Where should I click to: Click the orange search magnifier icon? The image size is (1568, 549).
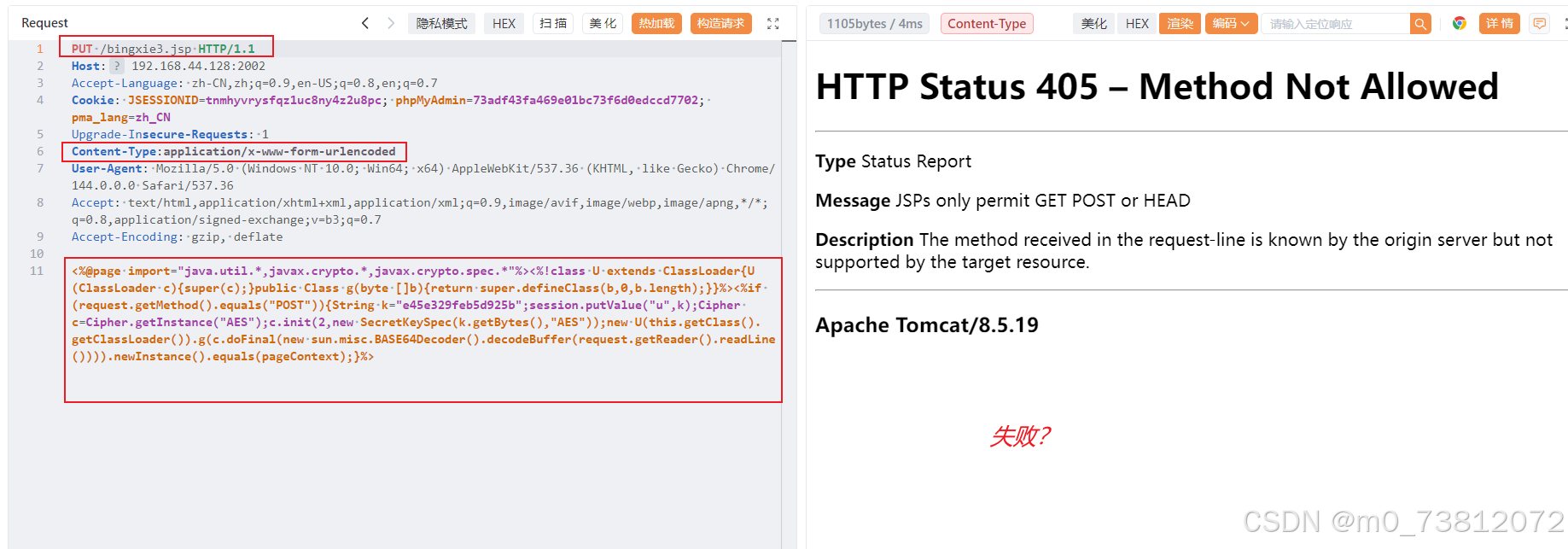tap(1420, 24)
